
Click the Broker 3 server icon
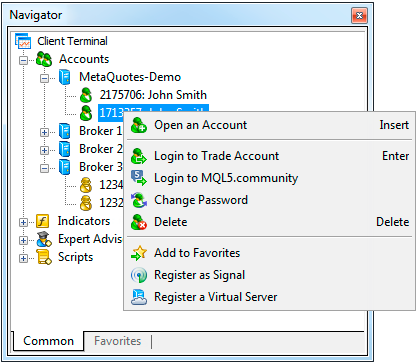64,167
